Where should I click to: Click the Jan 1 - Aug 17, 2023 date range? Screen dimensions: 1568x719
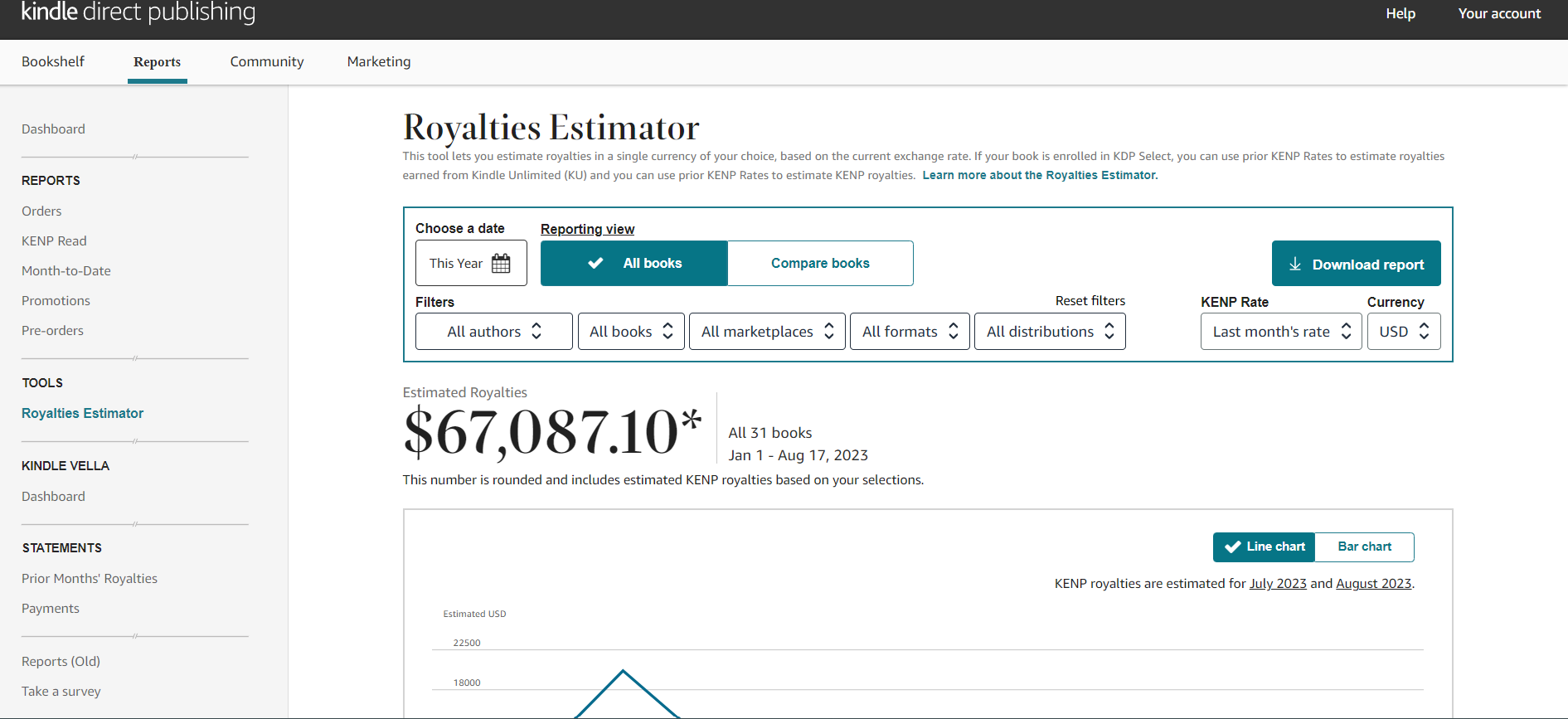tap(799, 455)
